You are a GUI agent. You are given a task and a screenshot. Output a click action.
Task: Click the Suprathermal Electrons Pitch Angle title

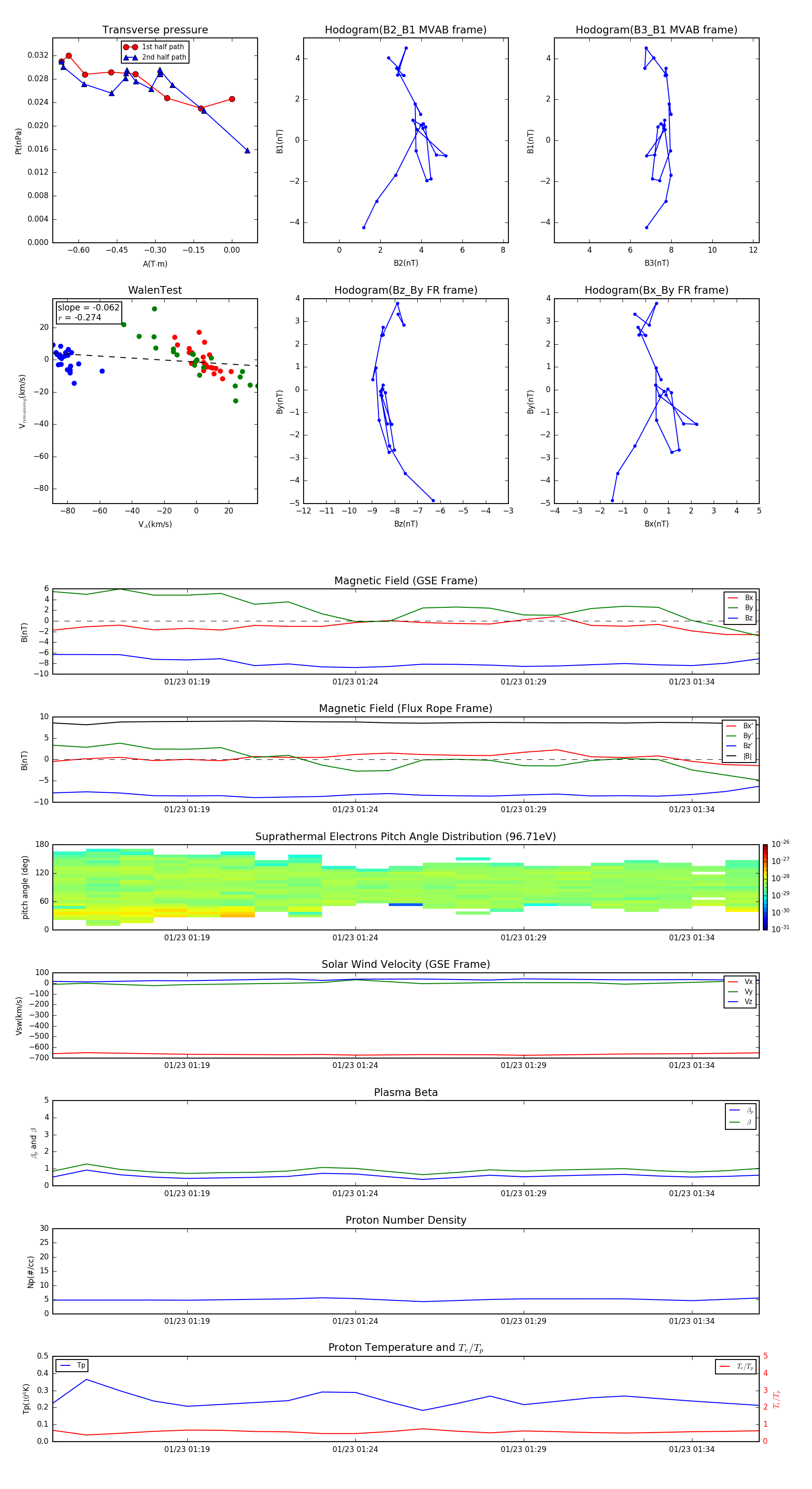coord(406,837)
